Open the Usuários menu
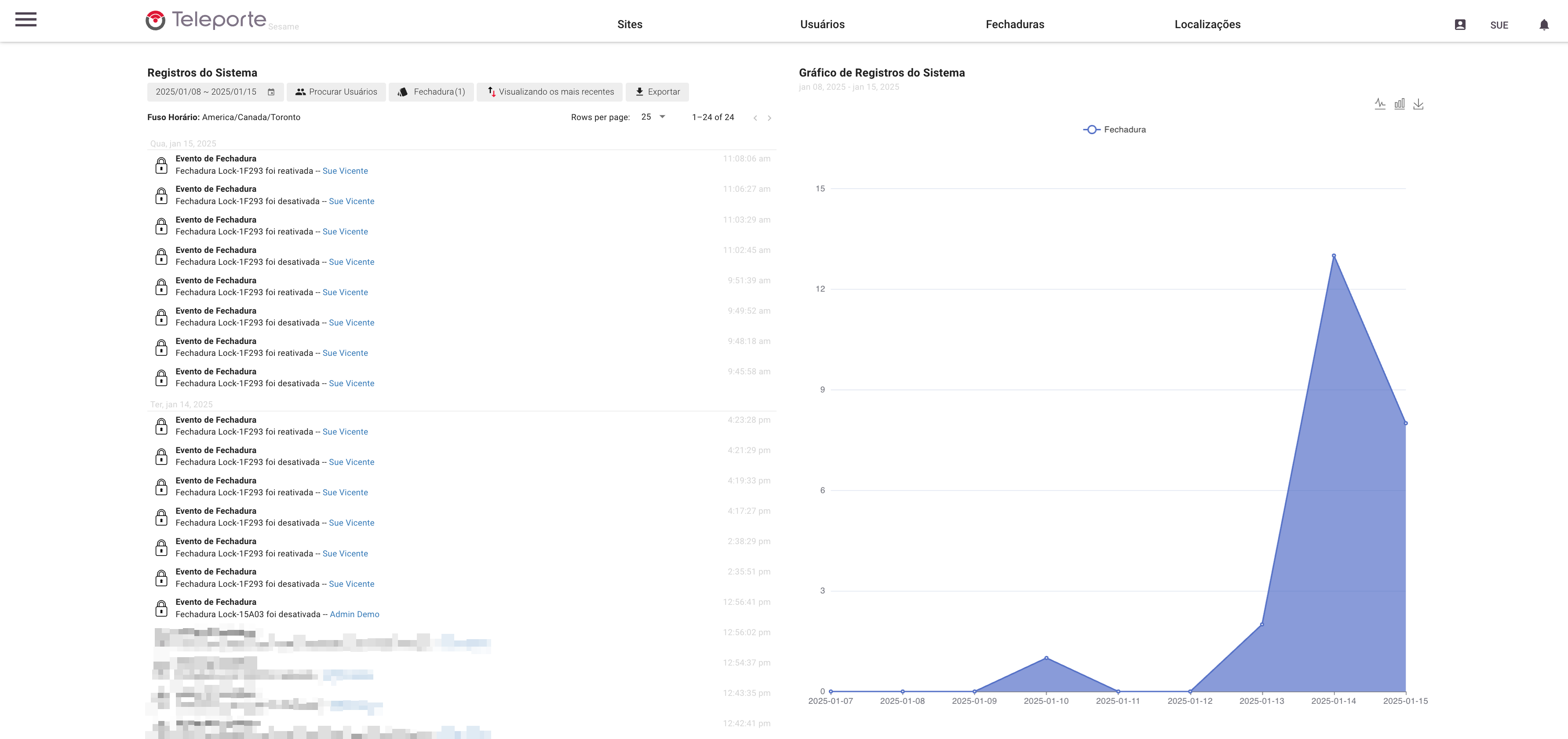Viewport: 1568px width, 739px height. (822, 24)
